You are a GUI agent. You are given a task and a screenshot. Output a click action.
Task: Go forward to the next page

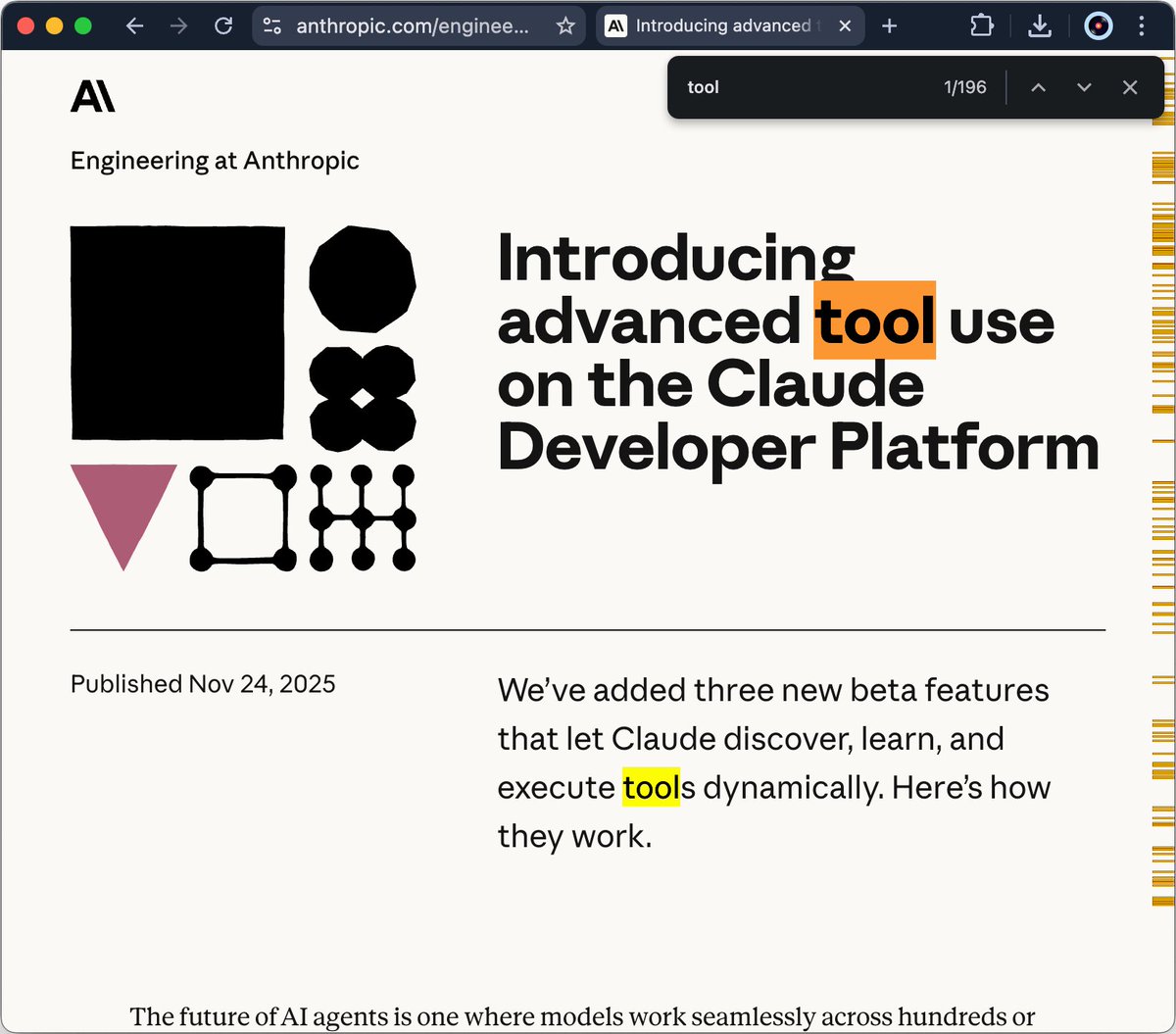(x=178, y=26)
